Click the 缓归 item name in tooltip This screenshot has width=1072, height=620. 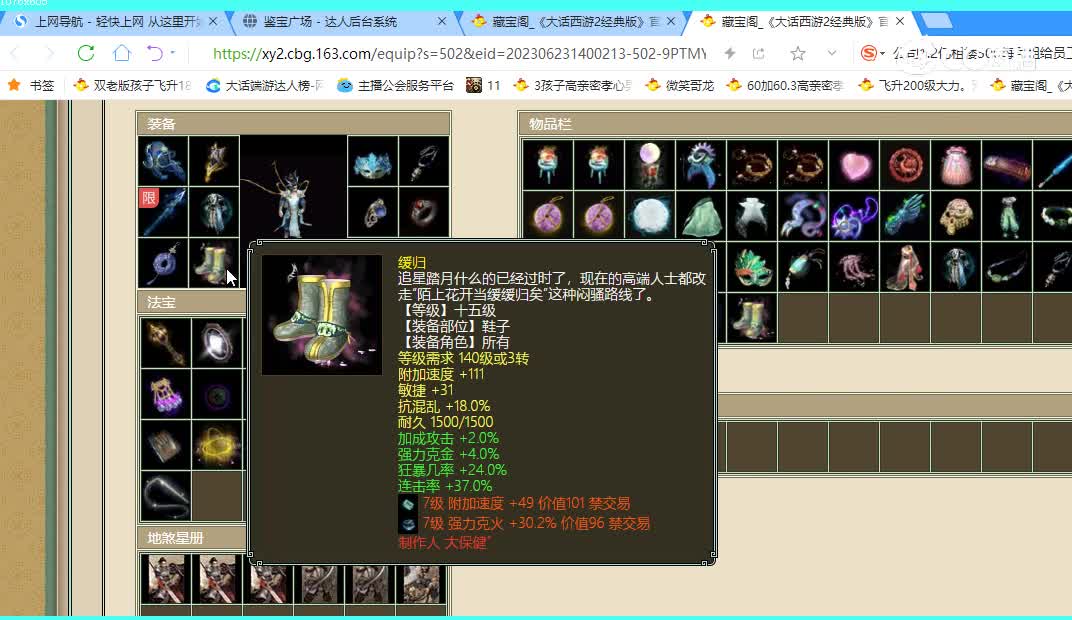pos(412,262)
